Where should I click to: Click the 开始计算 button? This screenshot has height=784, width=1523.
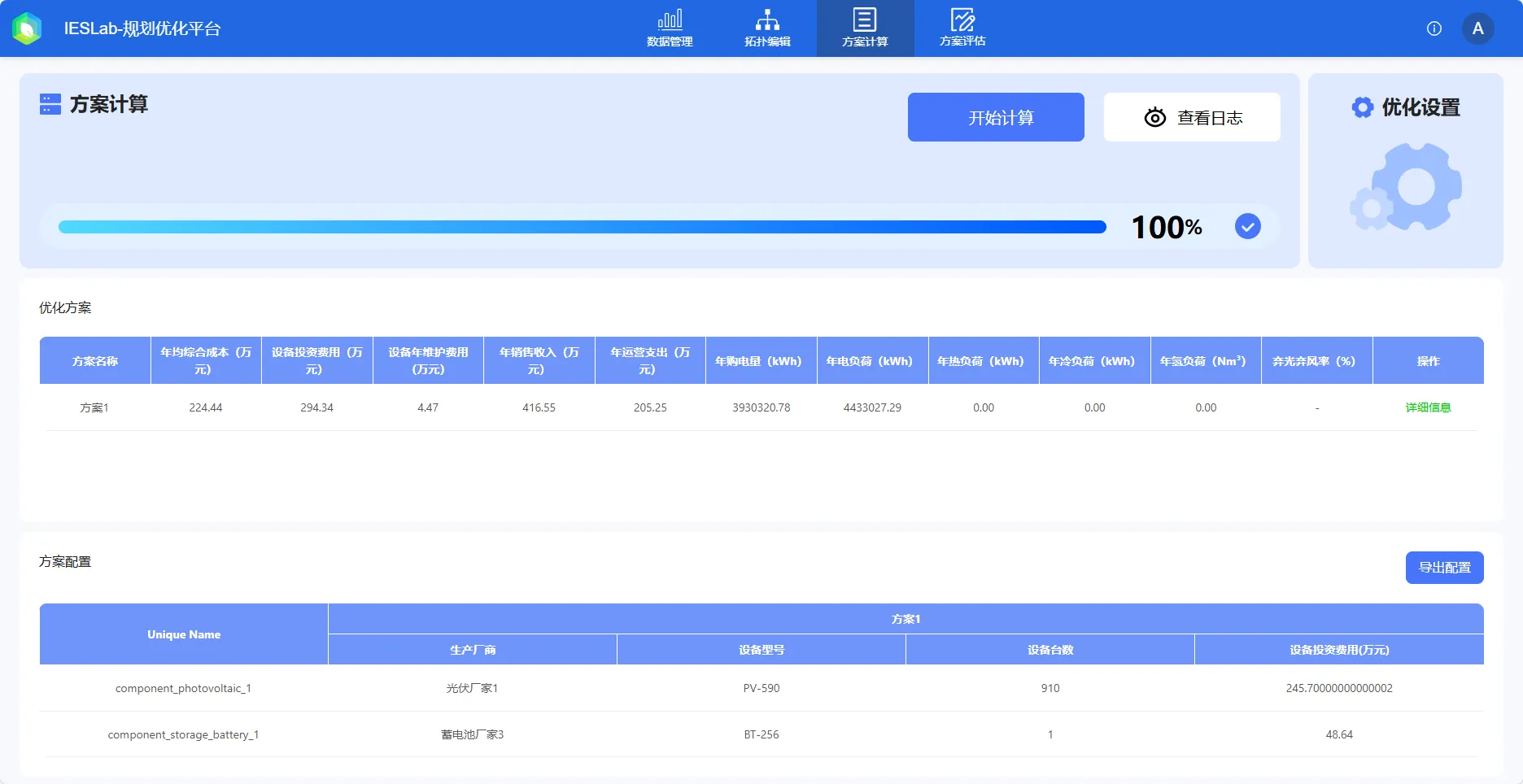tap(996, 117)
